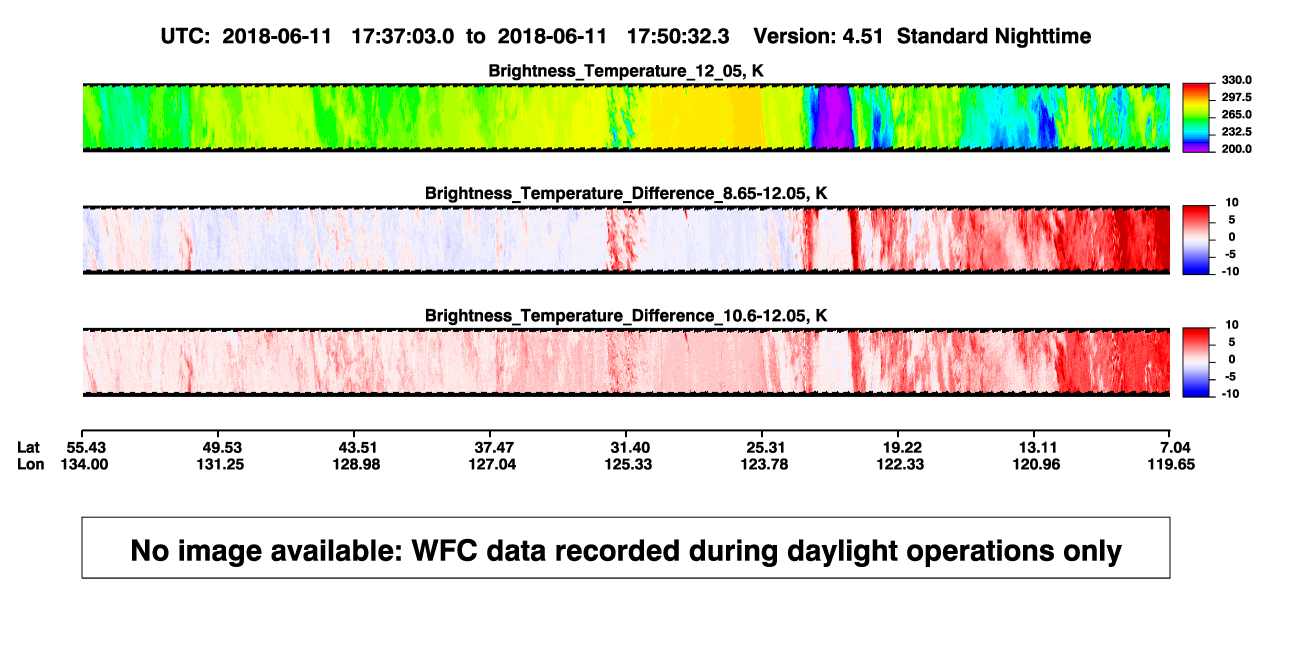
Task: Click the No image available WFC message
Action: 626,551
